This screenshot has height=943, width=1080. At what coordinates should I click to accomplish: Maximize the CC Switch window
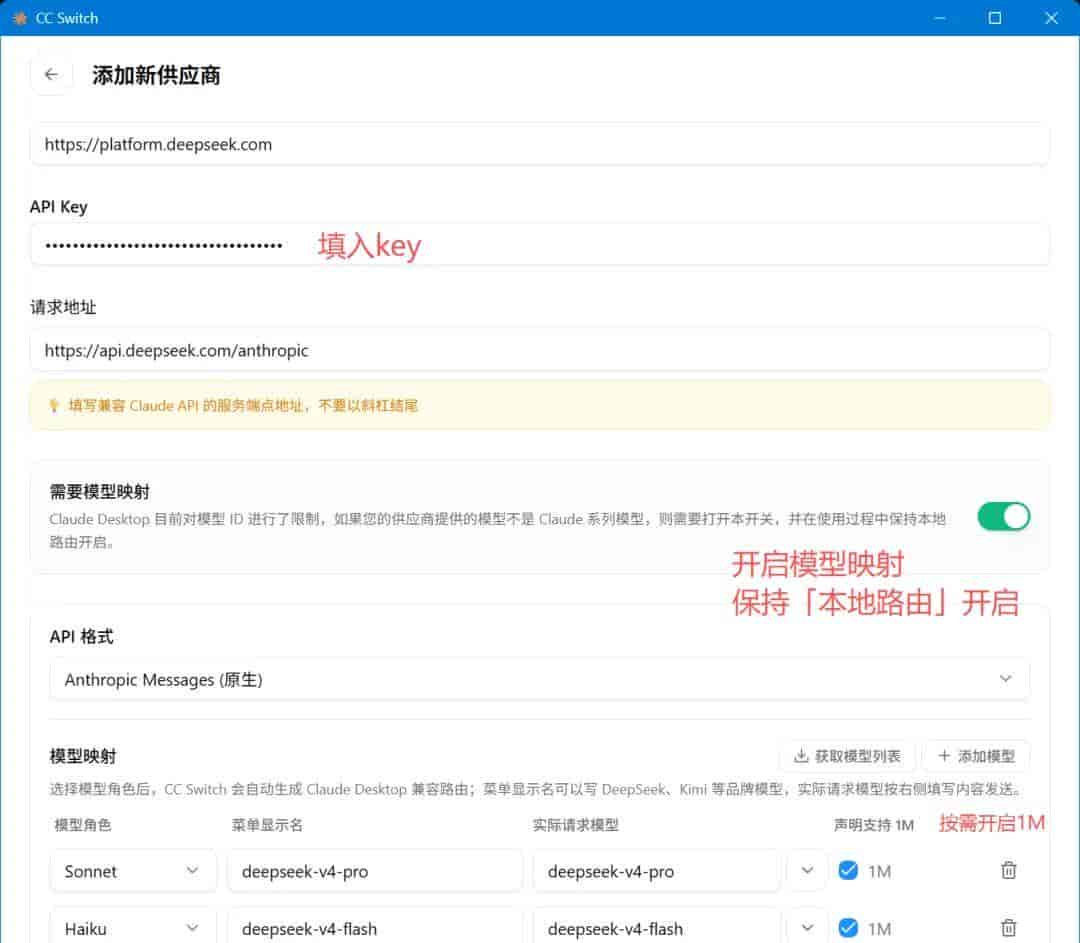tap(995, 18)
